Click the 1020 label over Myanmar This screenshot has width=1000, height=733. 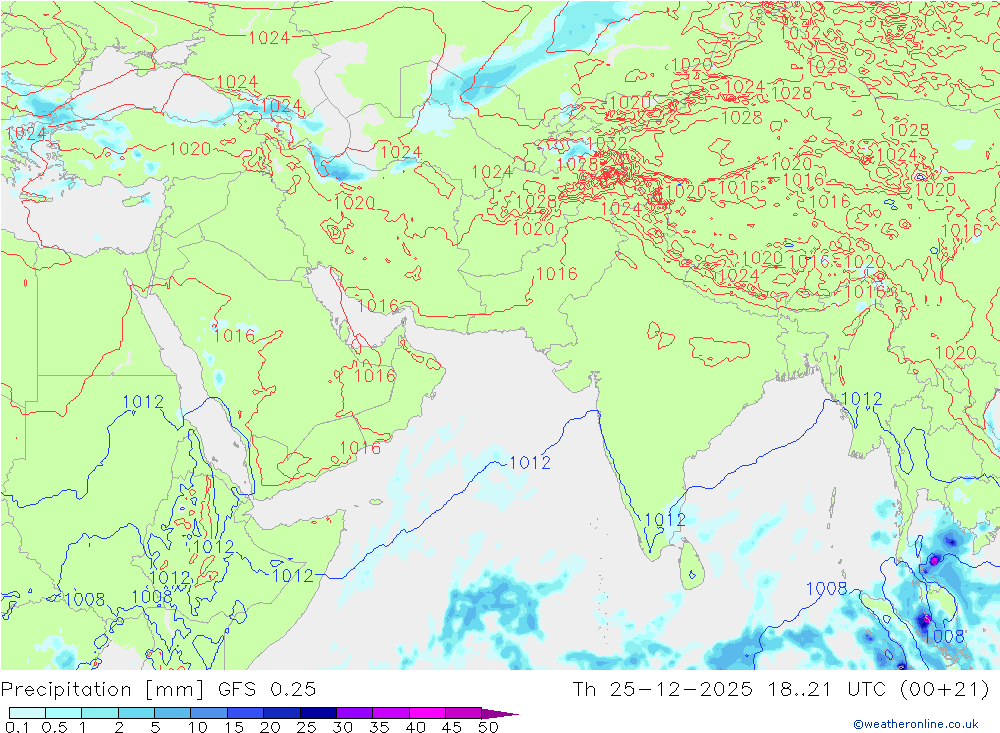click(955, 353)
